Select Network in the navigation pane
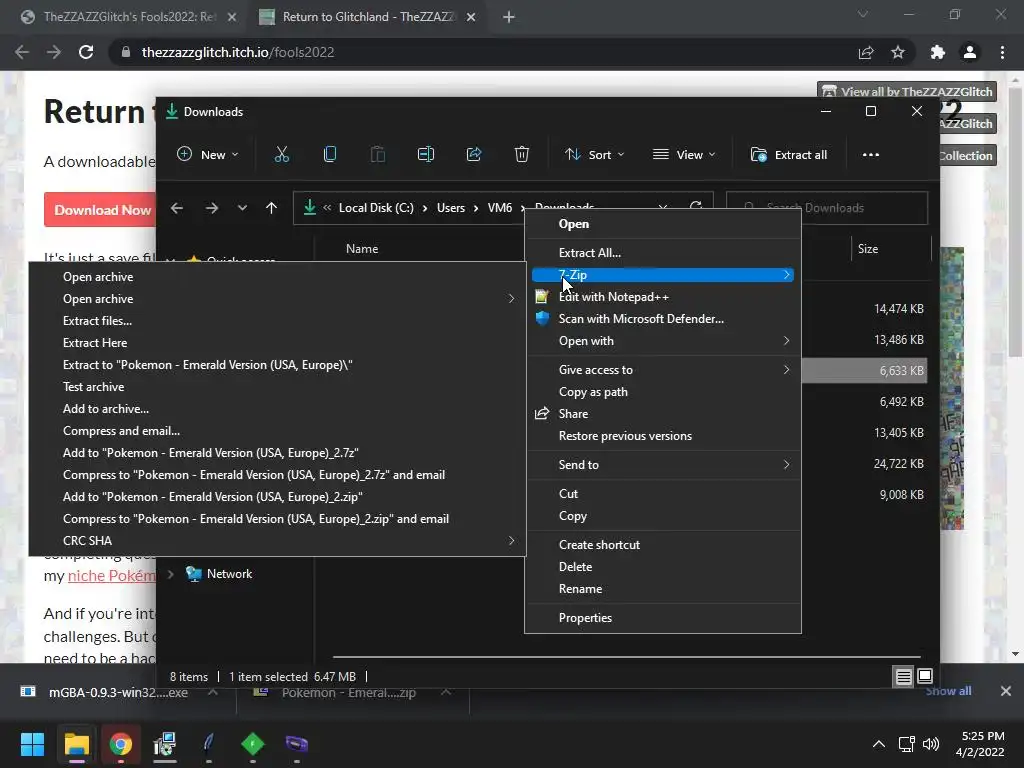The image size is (1024, 768). click(229, 574)
